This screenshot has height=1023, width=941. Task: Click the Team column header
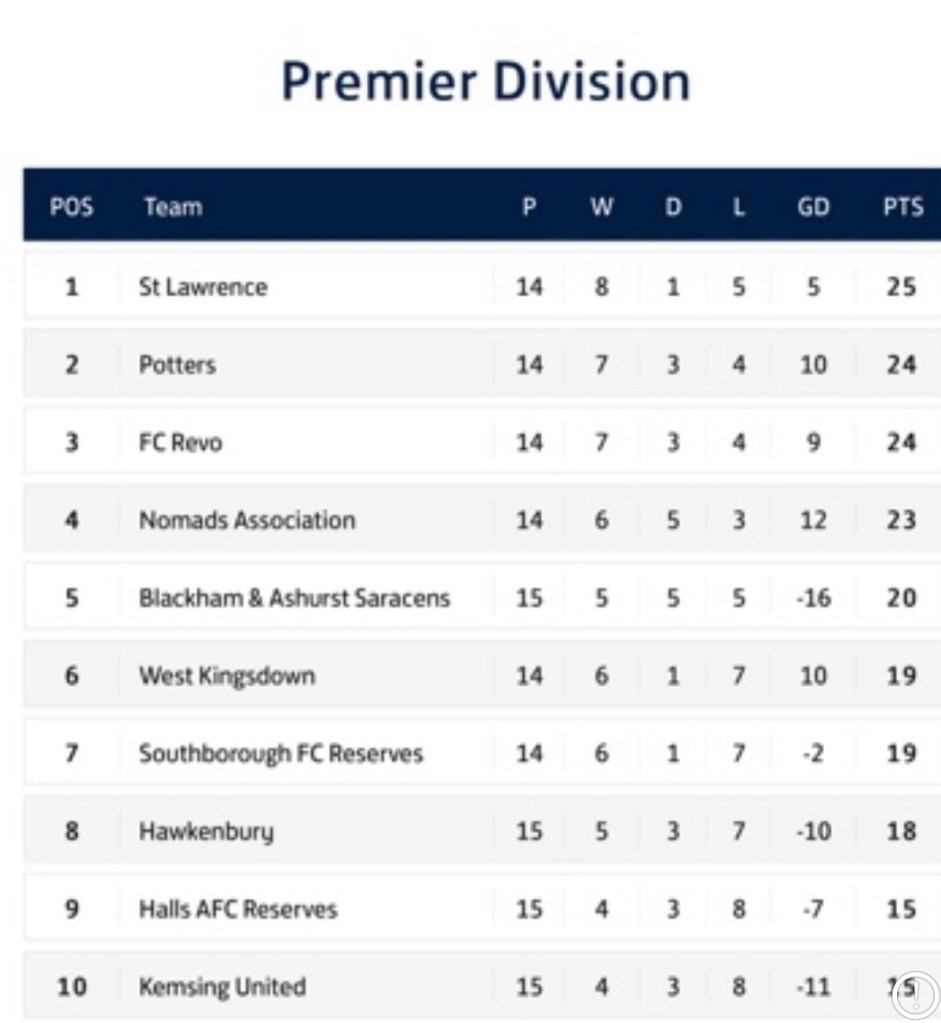[x=172, y=208]
